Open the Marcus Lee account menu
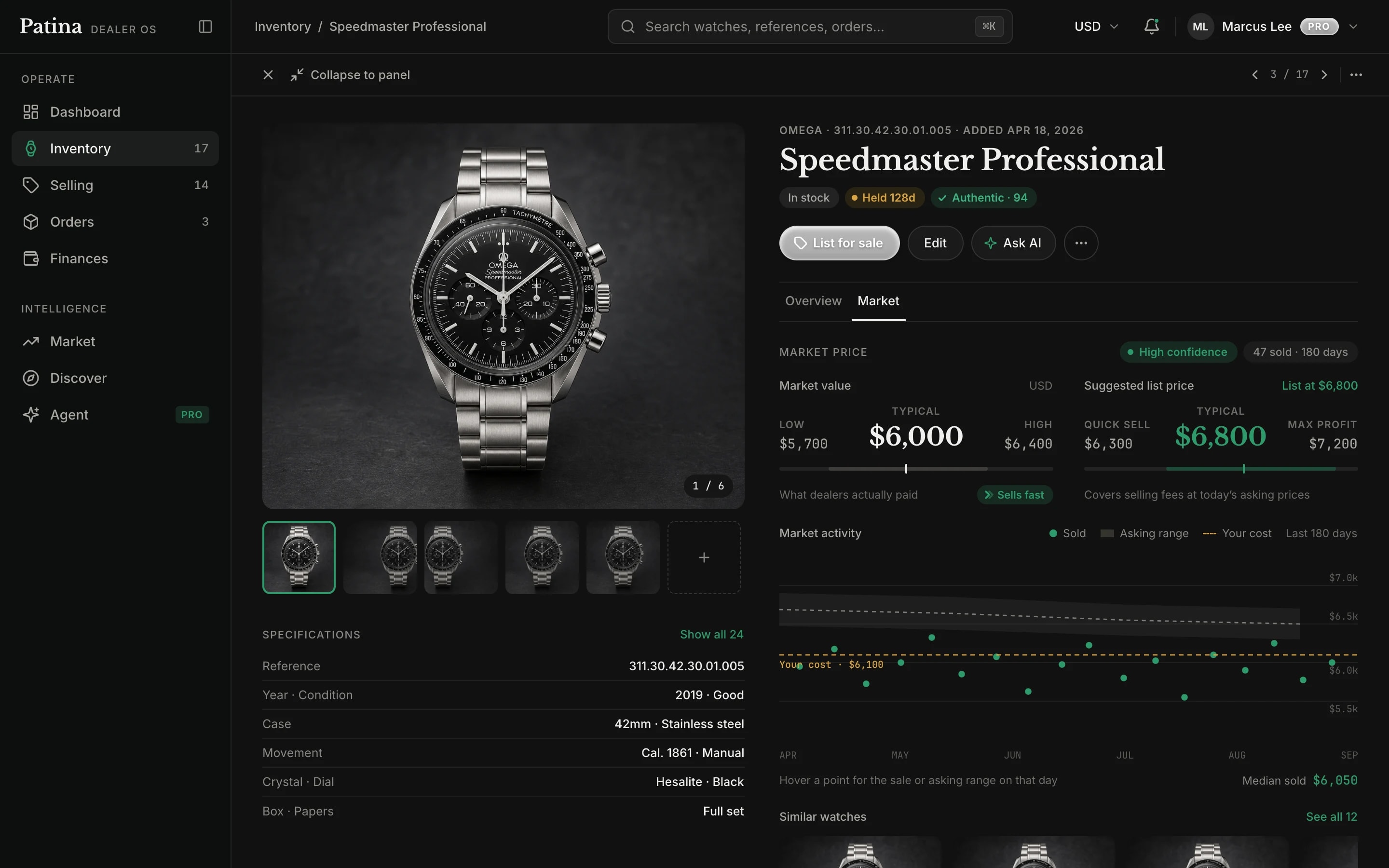The height and width of the screenshot is (868, 1389). (x=1272, y=27)
